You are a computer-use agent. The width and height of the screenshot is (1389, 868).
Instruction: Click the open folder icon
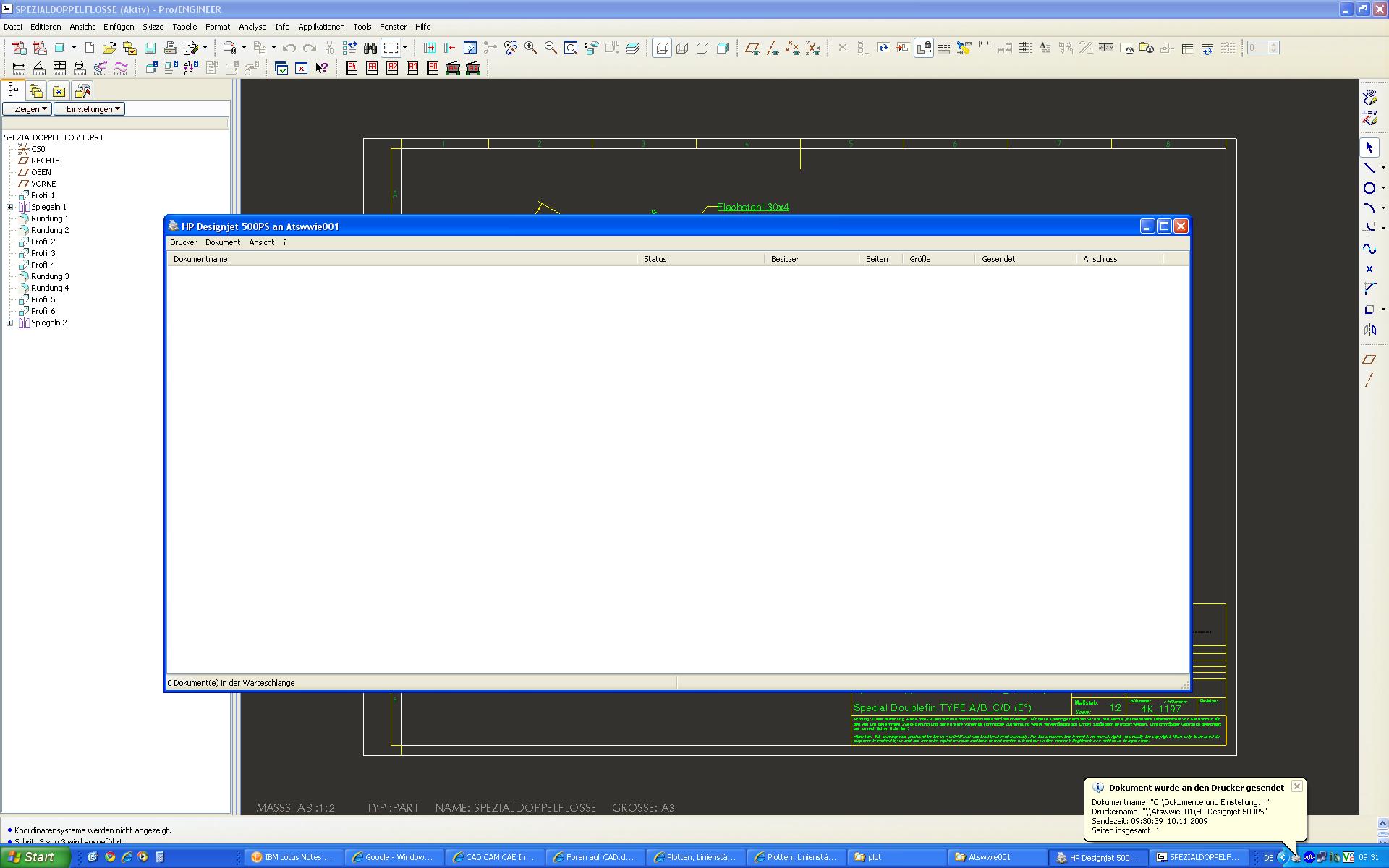(x=109, y=48)
